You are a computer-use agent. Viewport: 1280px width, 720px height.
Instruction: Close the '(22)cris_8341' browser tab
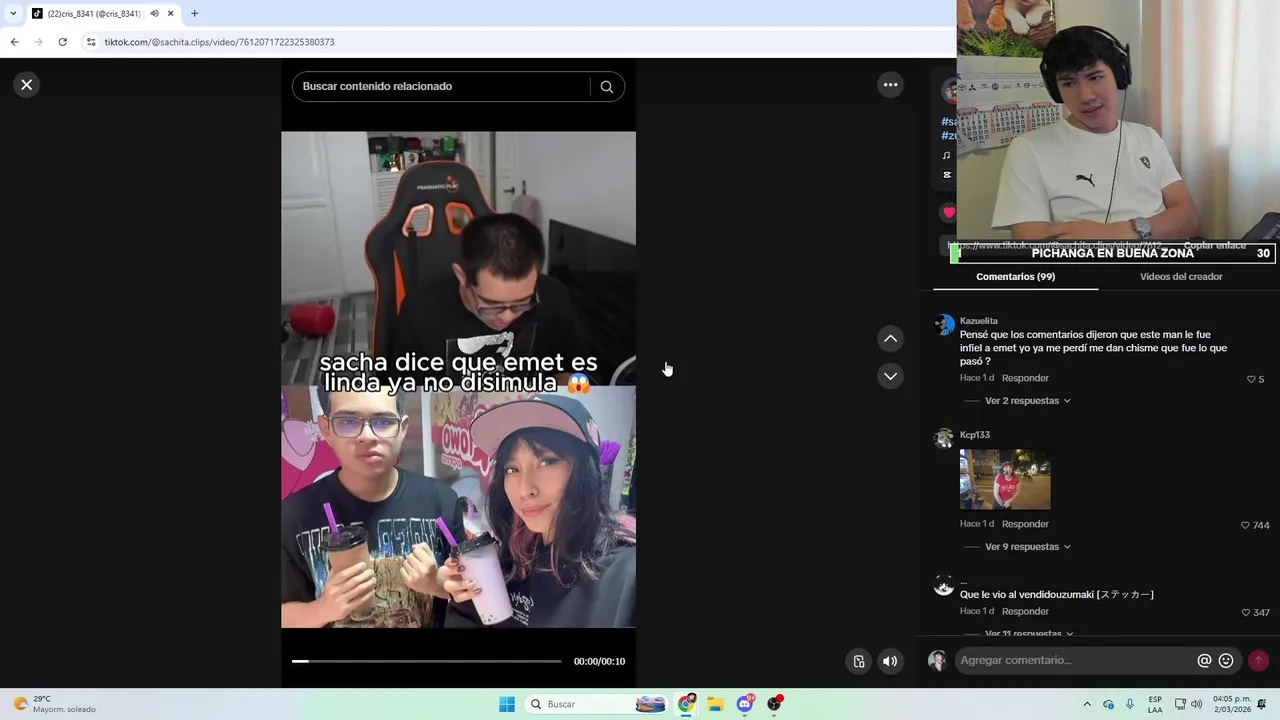pyautogui.click(x=170, y=14)
